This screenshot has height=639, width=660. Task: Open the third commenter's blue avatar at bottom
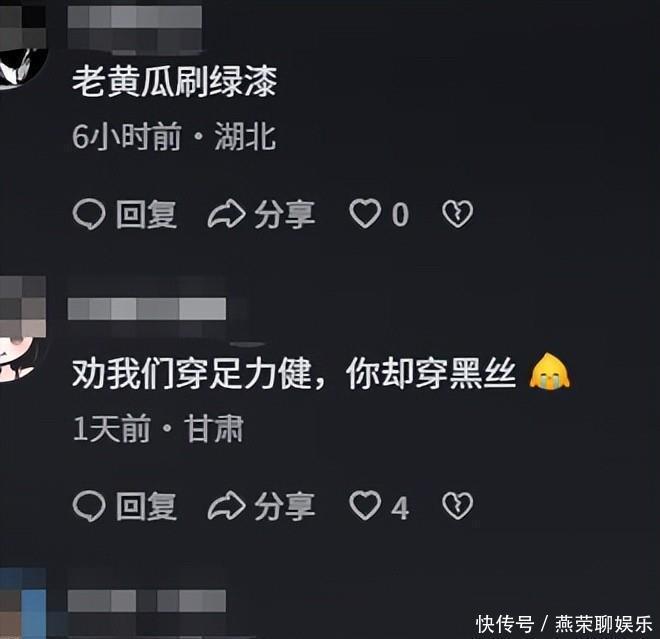(x=22, y=603)
